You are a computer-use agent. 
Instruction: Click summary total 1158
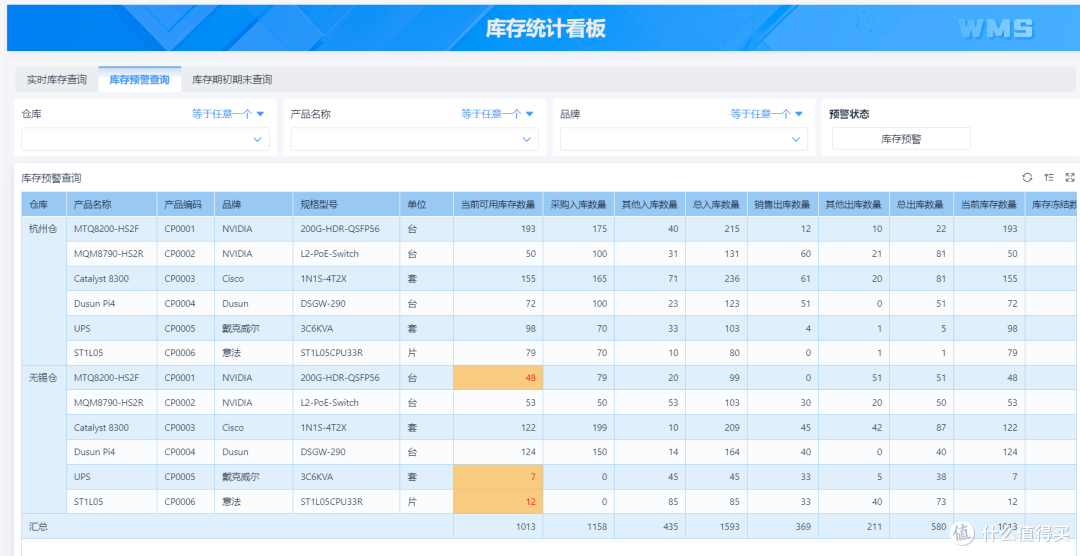596,526
